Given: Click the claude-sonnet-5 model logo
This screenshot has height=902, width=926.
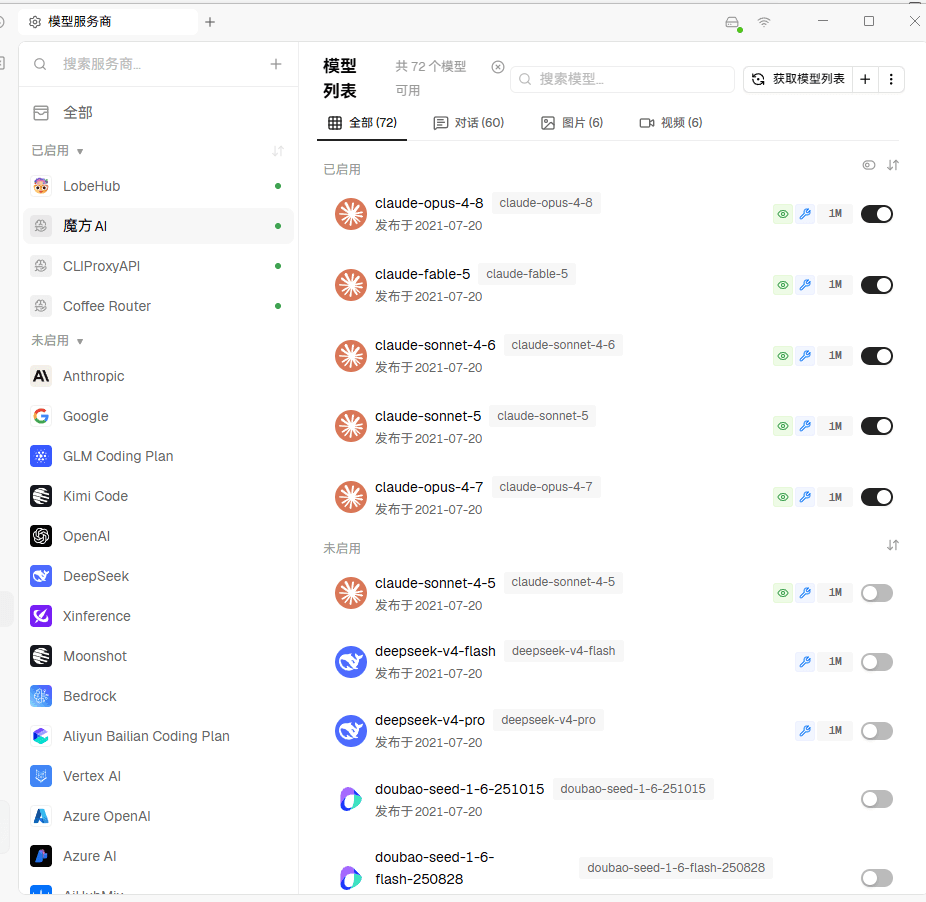Looking at the screenshot, I should [x=351, y=426].
